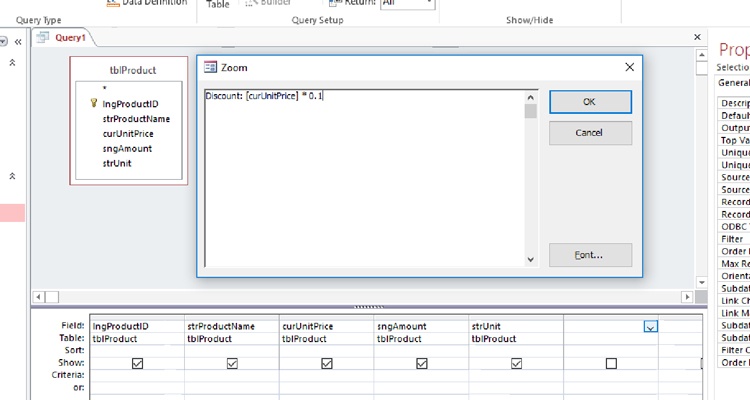Image resolution: width=750 pixels, height=400 pixels.
Task: Click the tblProduct table title
Action: coord(132,70)
